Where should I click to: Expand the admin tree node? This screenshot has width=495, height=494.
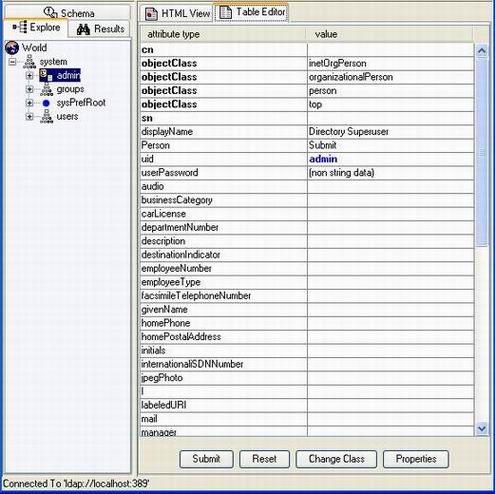pos(29,76)
